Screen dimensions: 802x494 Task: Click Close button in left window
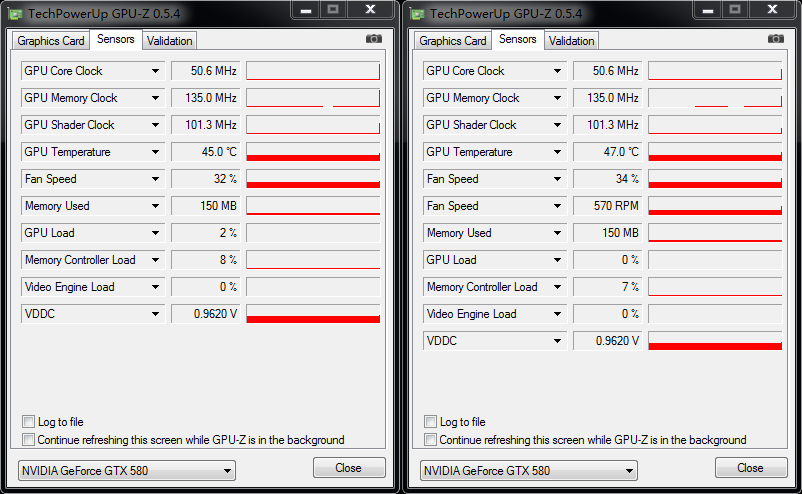point(349,468)
